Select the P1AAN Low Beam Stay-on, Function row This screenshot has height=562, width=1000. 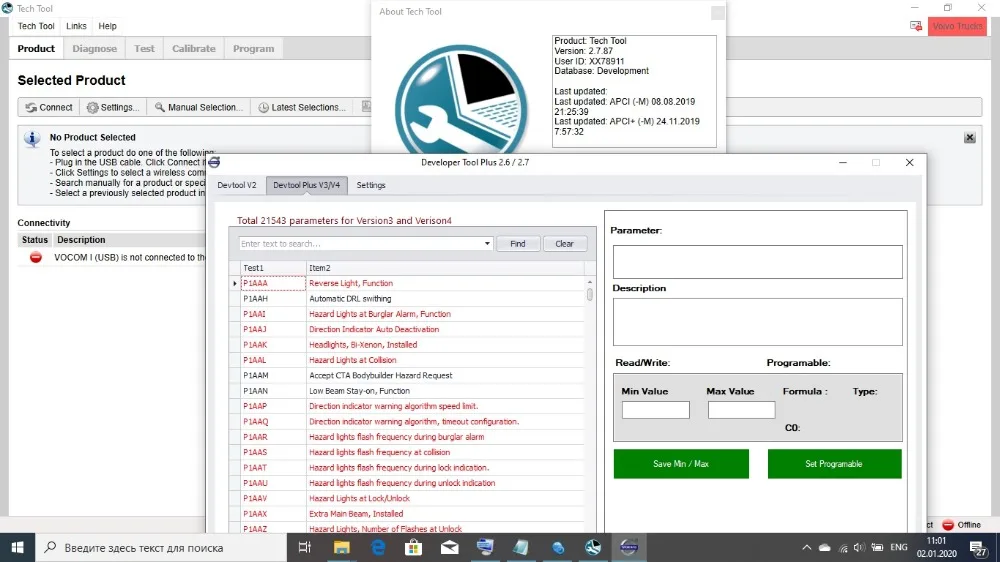(x=408, y=390)
